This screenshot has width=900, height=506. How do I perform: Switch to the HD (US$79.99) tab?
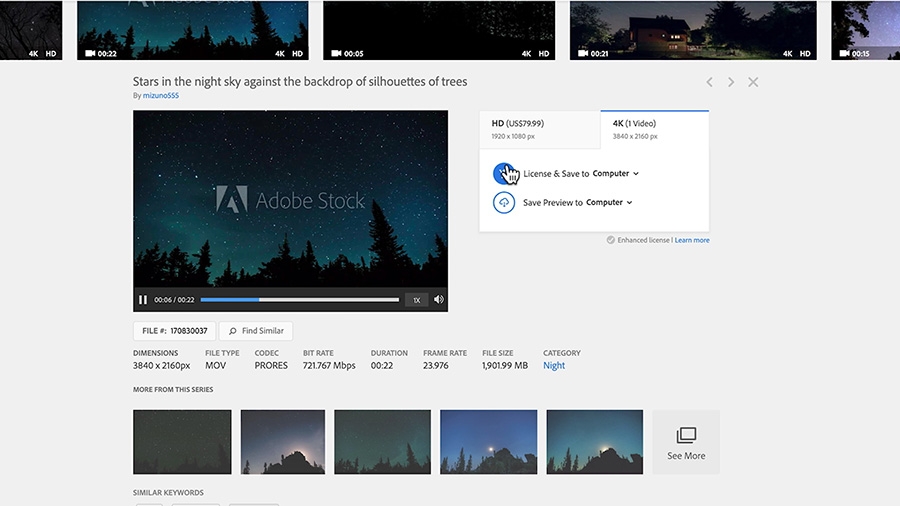540,129
